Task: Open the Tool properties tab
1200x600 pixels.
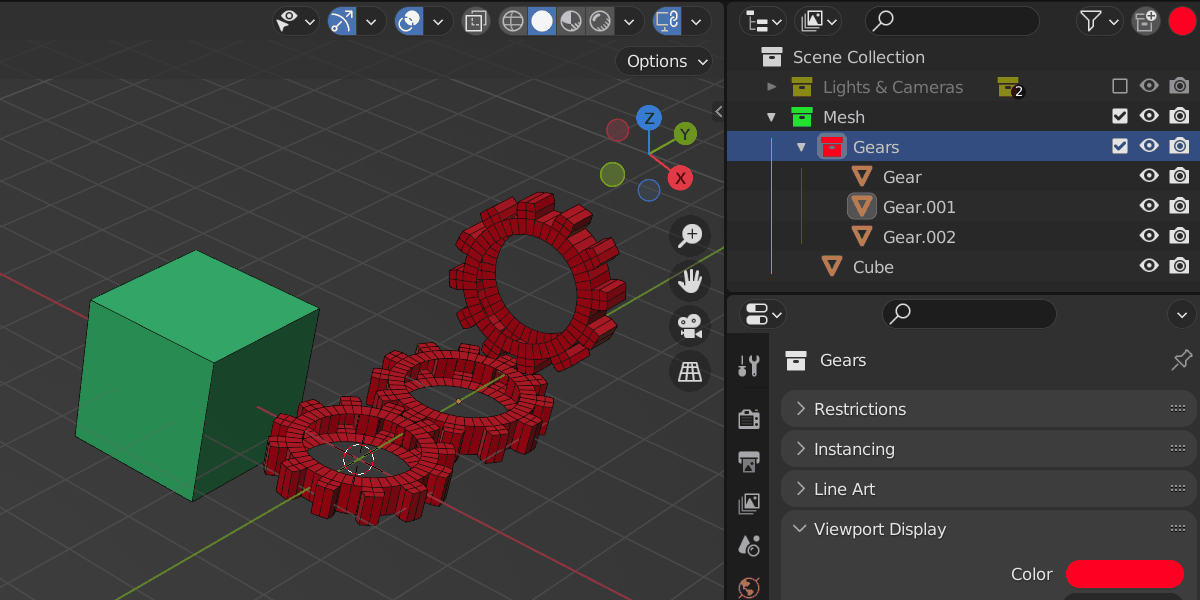Action: (749, 366)
